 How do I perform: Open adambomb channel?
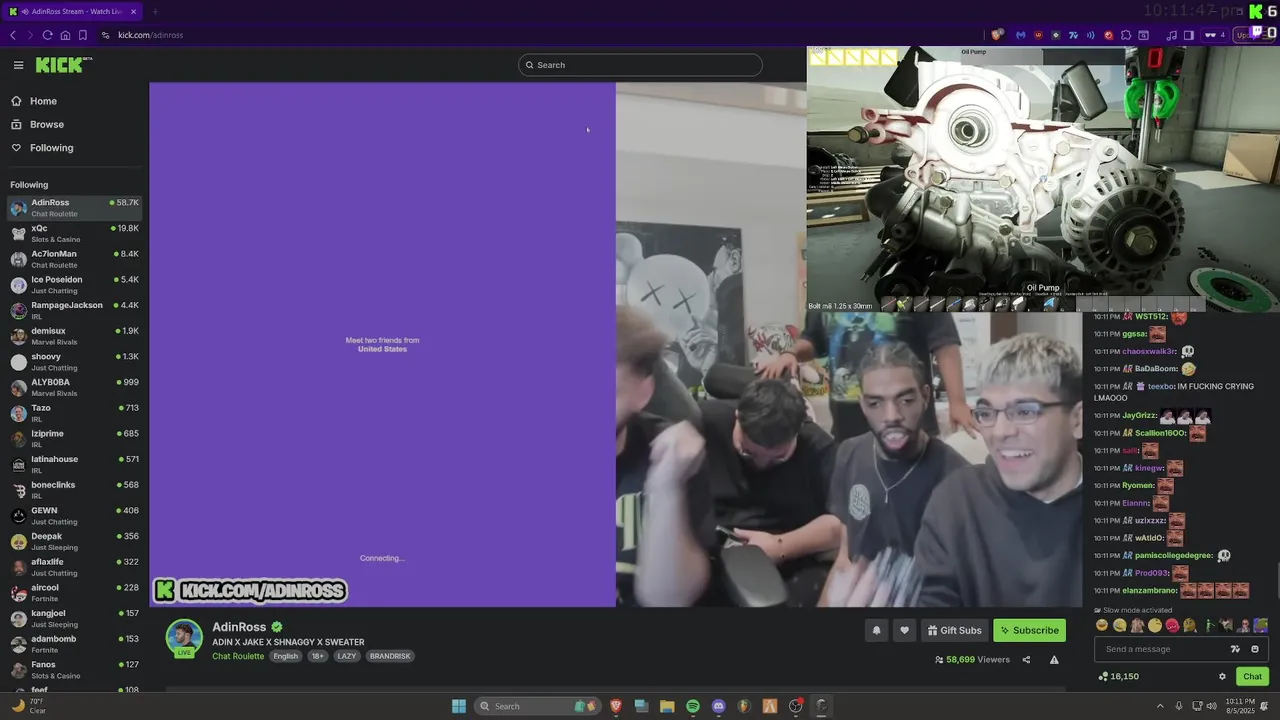tap(74, 644)
